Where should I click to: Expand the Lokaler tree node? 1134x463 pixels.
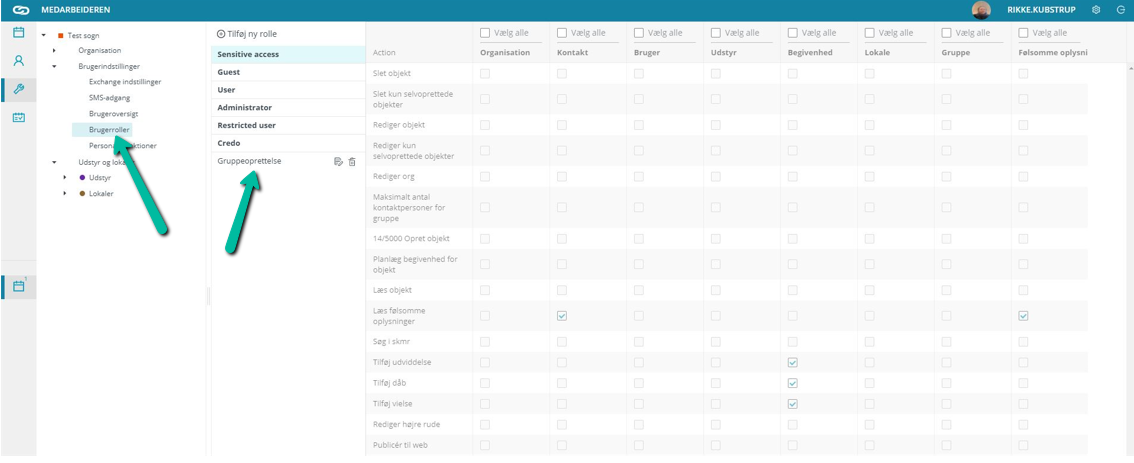65,193
